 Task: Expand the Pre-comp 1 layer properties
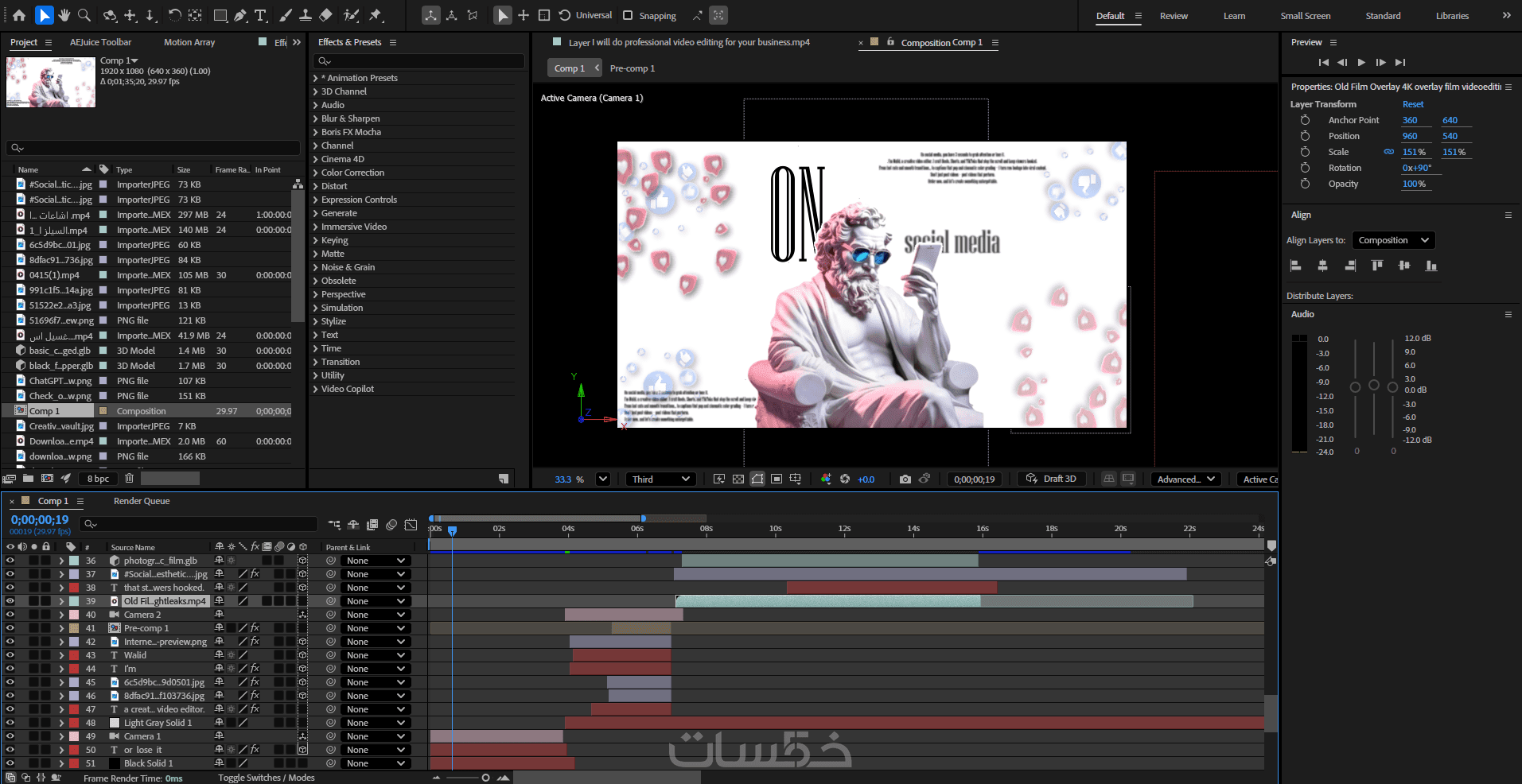point(61,628)
